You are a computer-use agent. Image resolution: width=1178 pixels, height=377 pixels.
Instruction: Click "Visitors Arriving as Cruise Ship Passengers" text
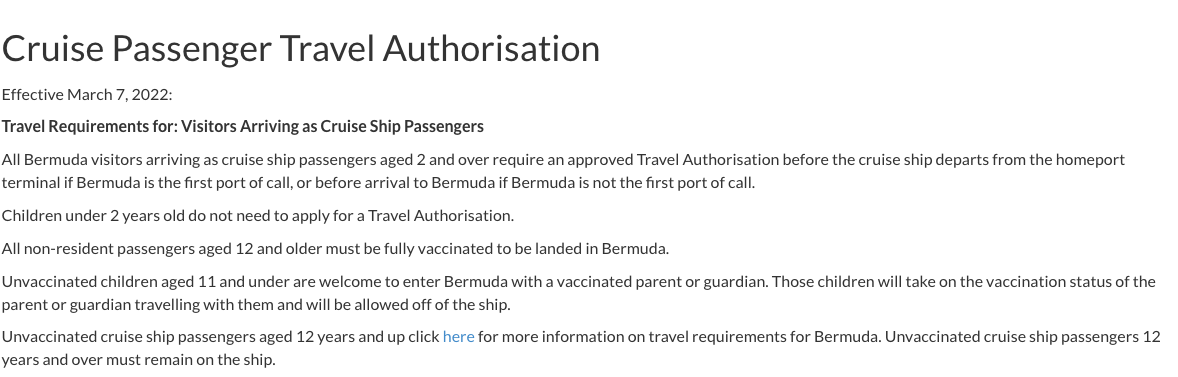(332, 126)
